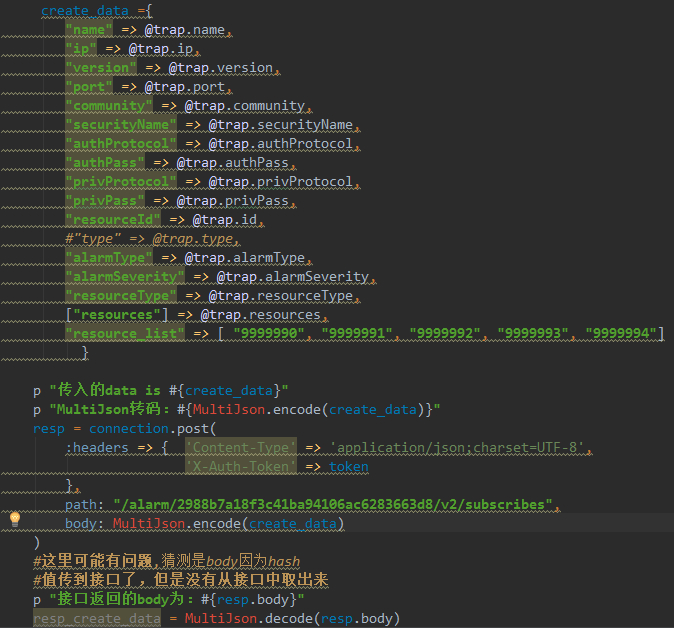Click the create_data variable declaration

tap(85, 11)
